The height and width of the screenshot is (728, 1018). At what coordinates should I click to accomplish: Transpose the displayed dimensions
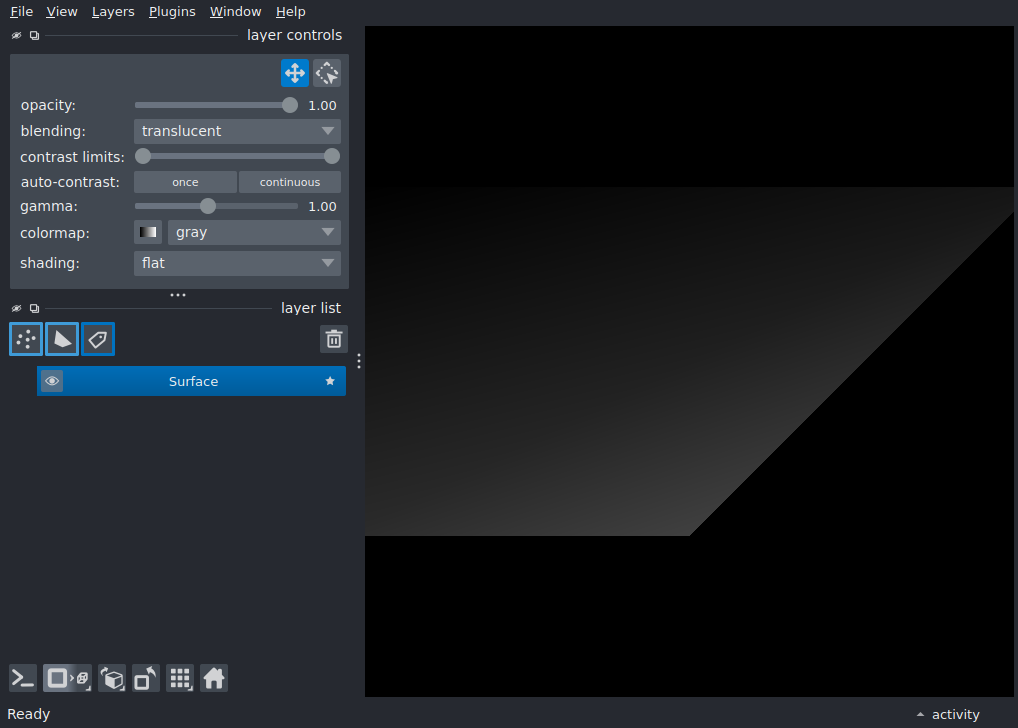pyautogui.click(x=146, y=679)
